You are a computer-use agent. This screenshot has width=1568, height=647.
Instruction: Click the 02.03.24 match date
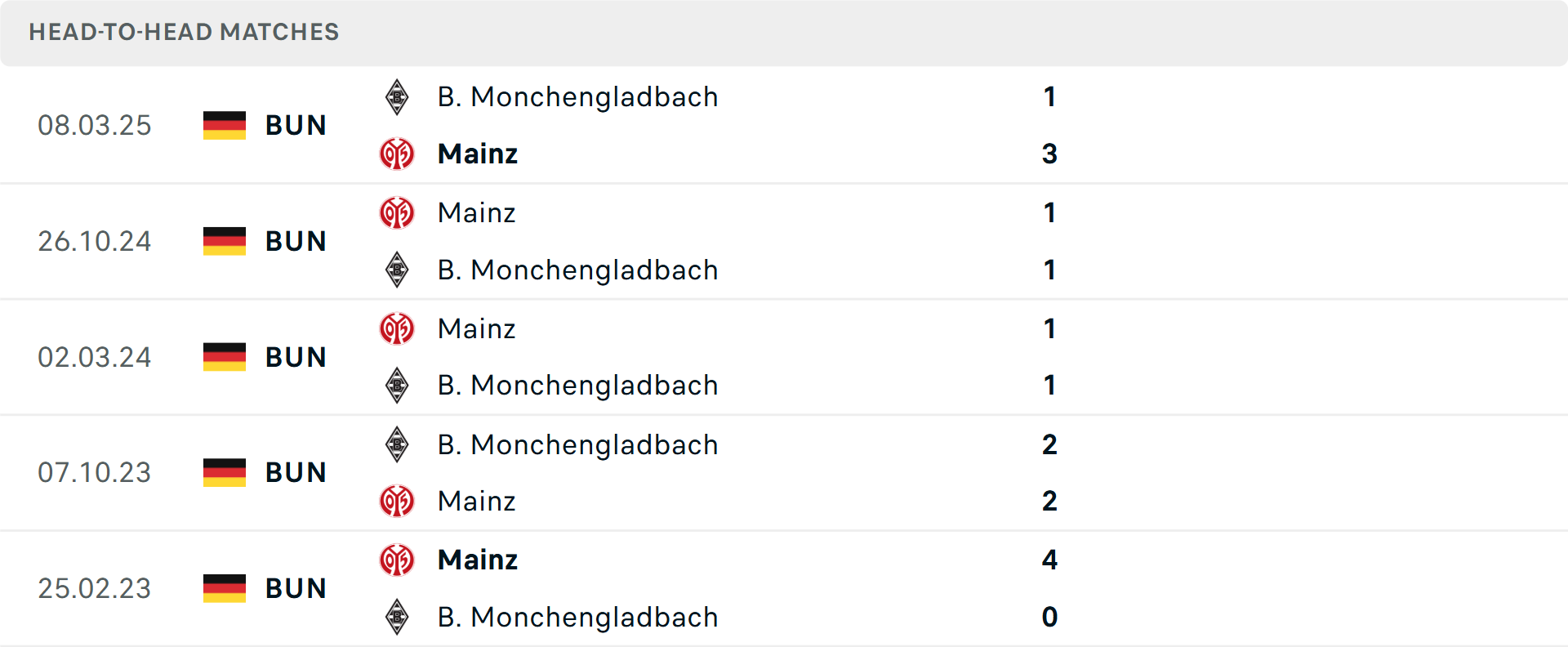[x=95, y=357]
